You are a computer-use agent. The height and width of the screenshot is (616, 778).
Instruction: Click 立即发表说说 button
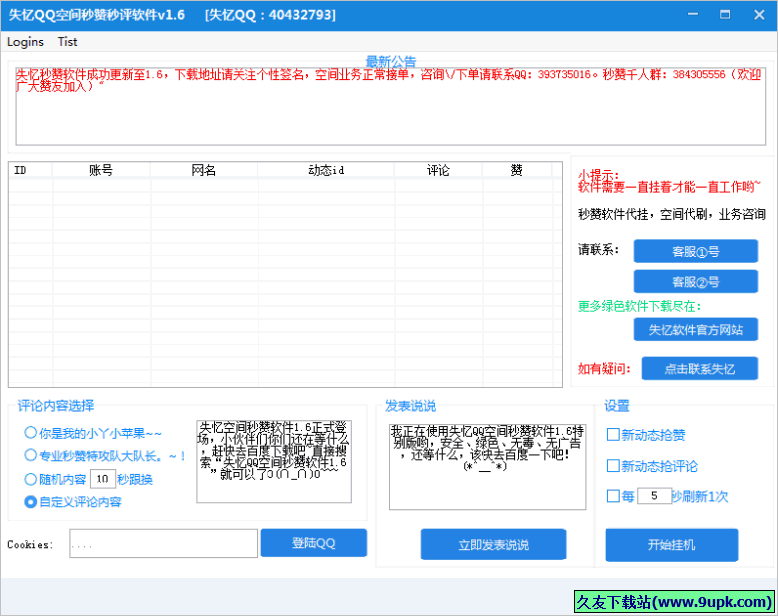tap(493, 545)
